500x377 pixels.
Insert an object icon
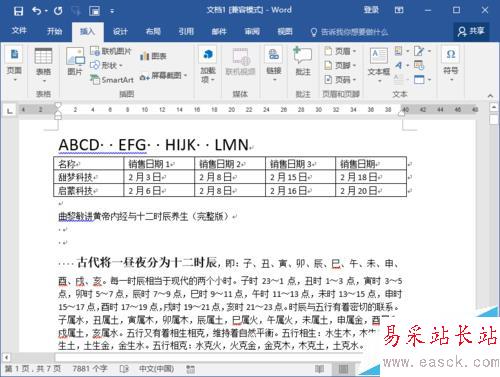(422, 80)
